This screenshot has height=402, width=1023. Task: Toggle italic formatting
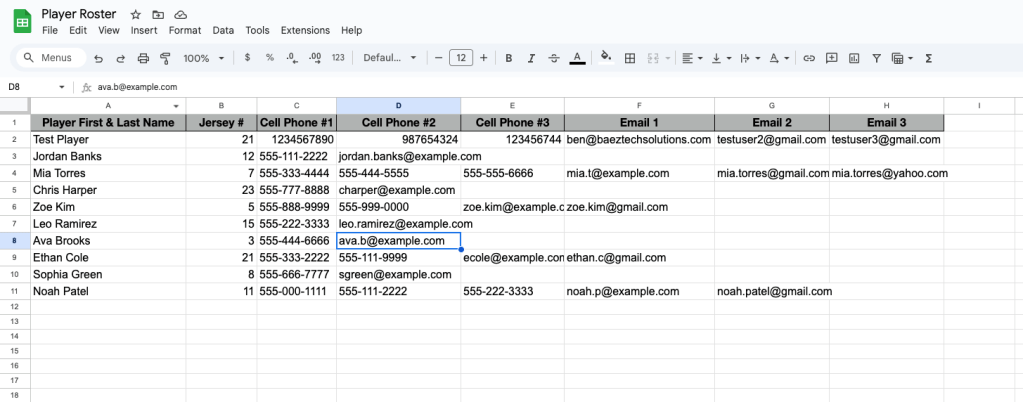coord(531,58)
